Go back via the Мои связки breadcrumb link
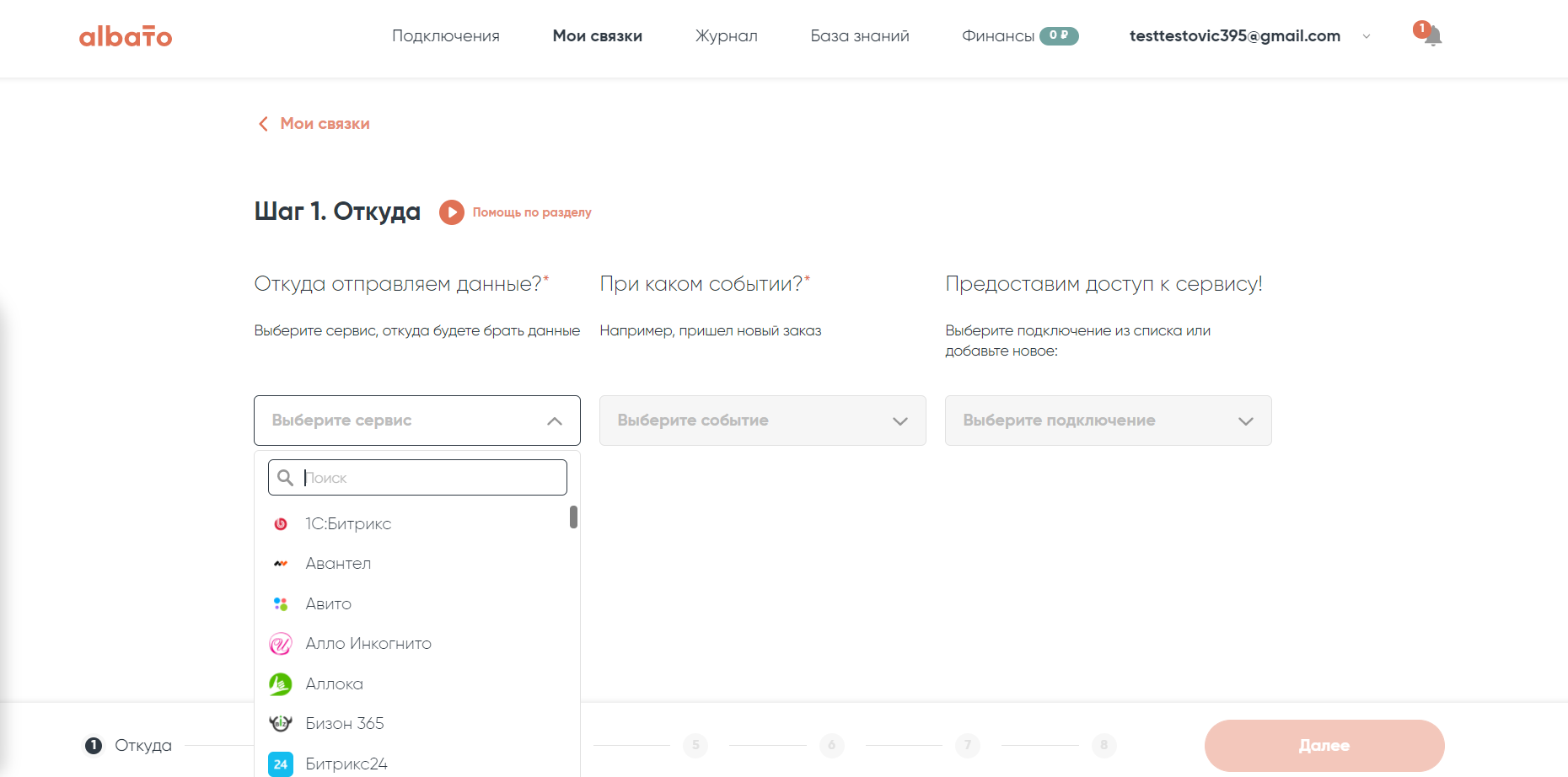Screen dimensions: 1568x777 coord(325,124)
